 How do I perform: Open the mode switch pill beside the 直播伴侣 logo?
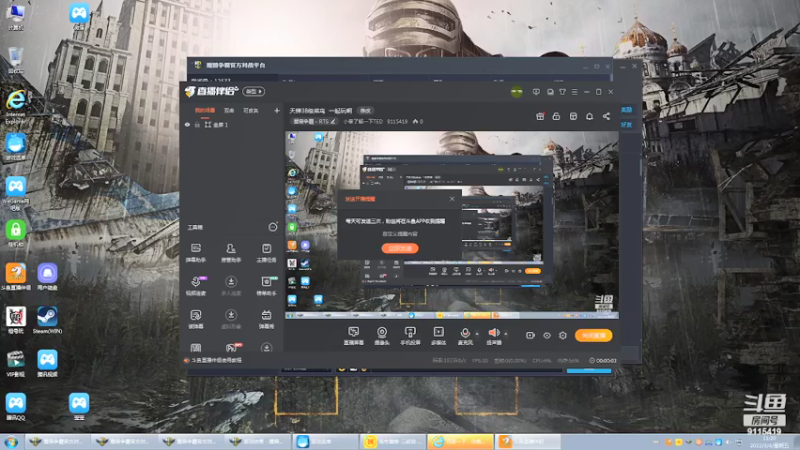pos(253,91)
